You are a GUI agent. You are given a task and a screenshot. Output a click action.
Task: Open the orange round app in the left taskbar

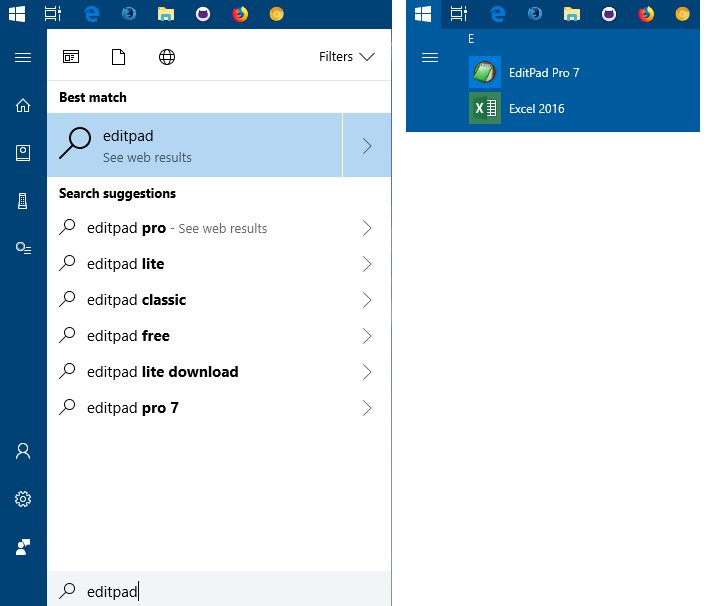coord(276,14)
